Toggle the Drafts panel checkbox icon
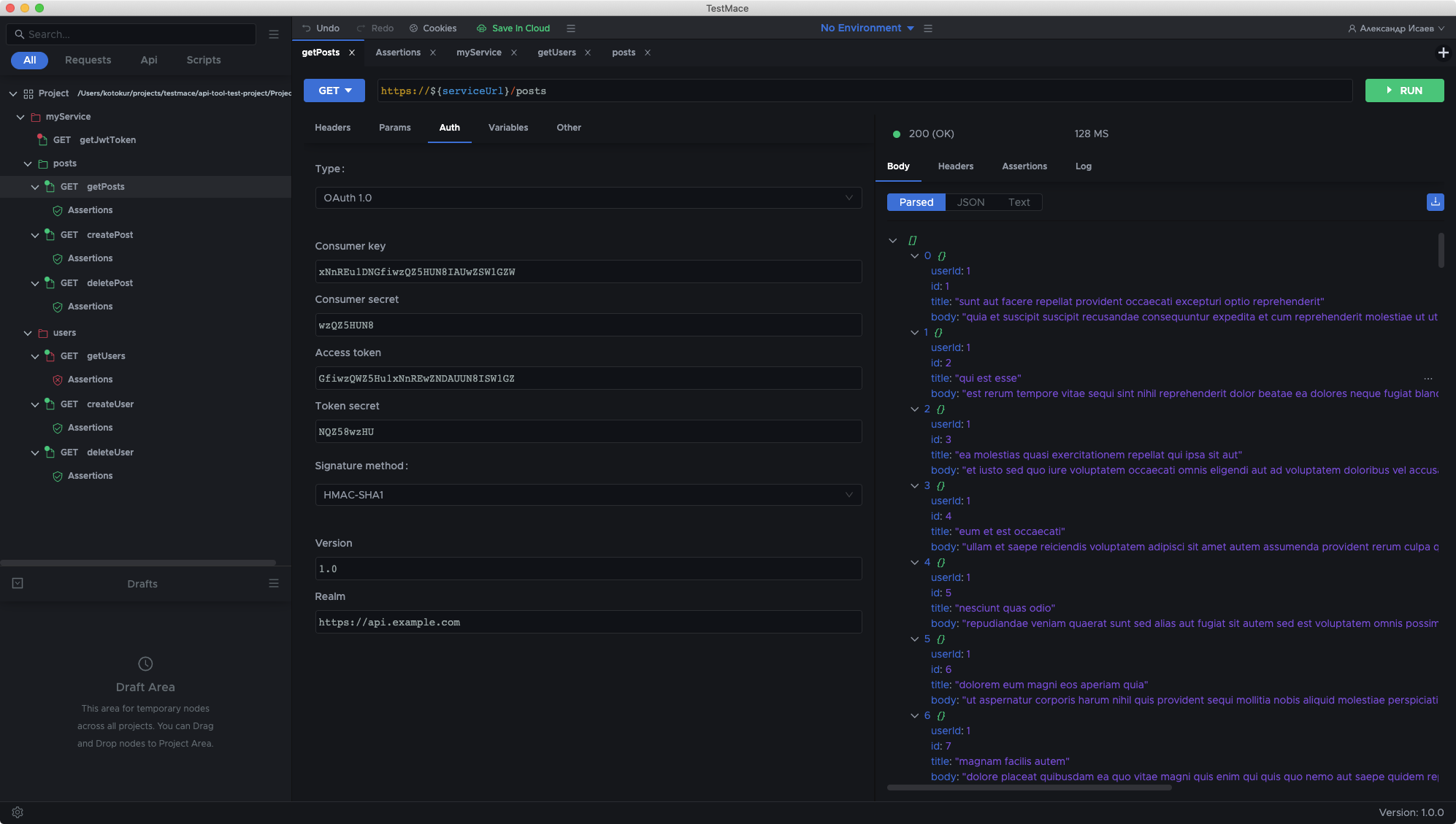The width and height of the screenshot is (1456, 824). coord(18,583)
